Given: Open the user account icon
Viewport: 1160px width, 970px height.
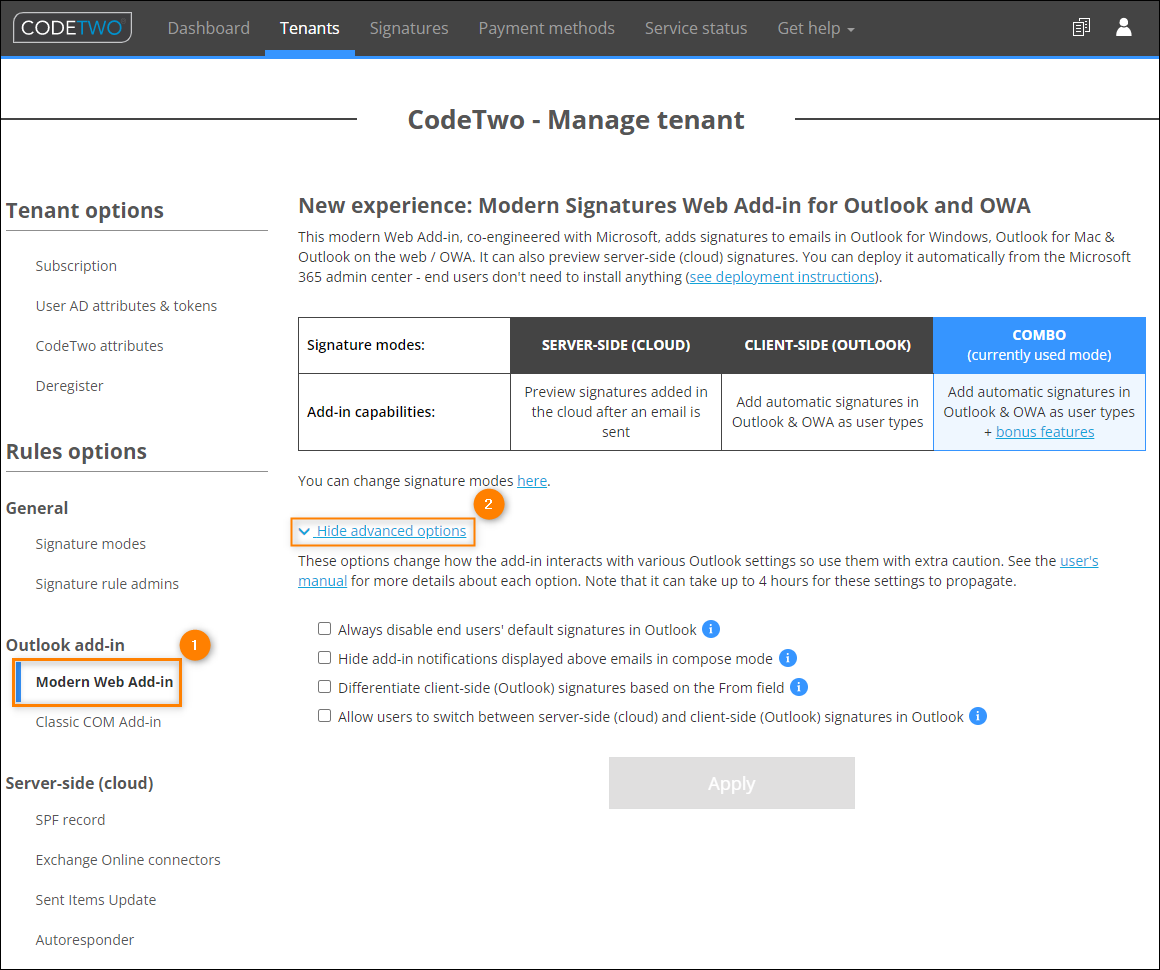Looking at the screenshot, I should (1123, 27).
